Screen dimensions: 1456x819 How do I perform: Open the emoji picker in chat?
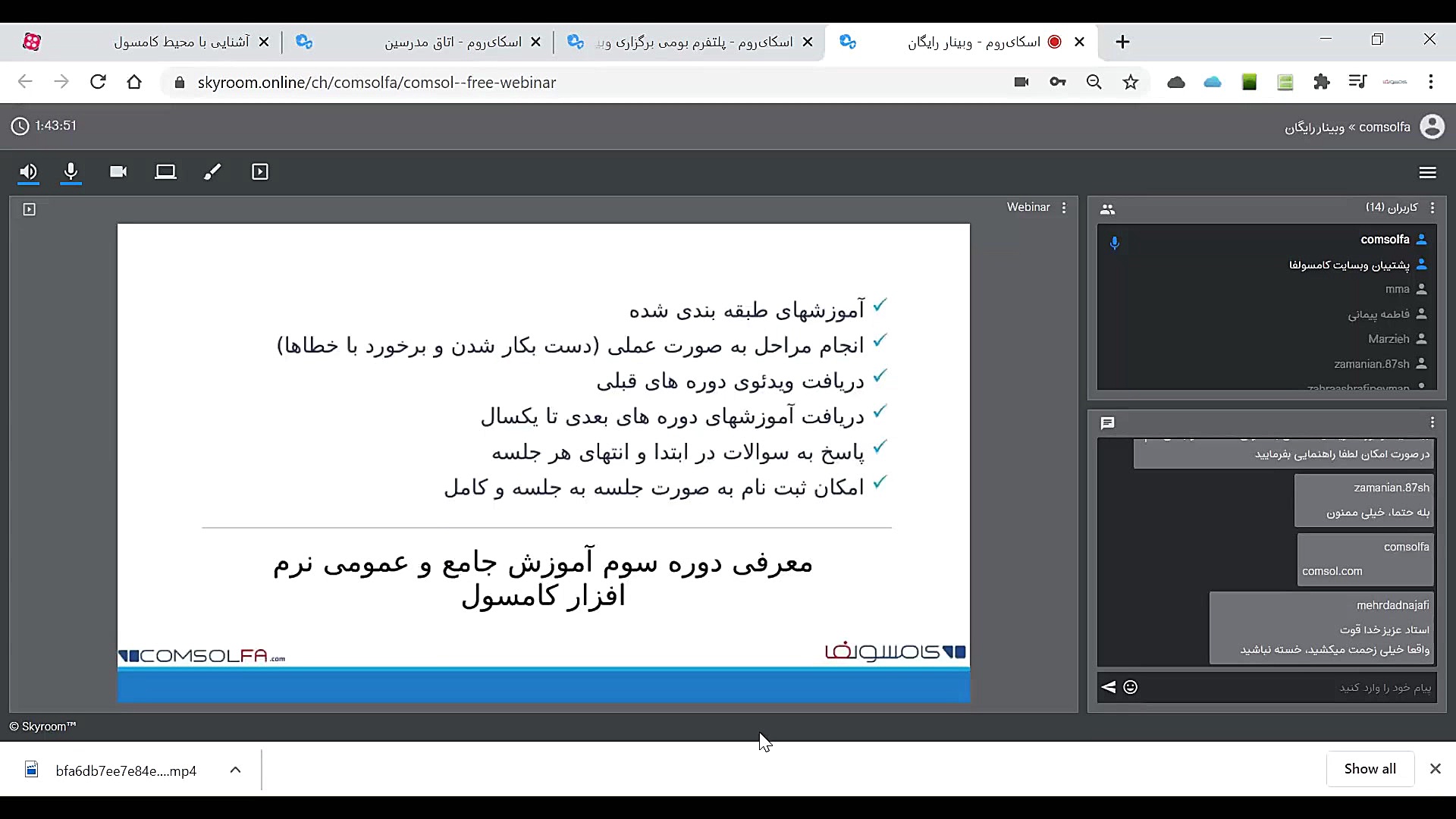tap(1129, 687)
